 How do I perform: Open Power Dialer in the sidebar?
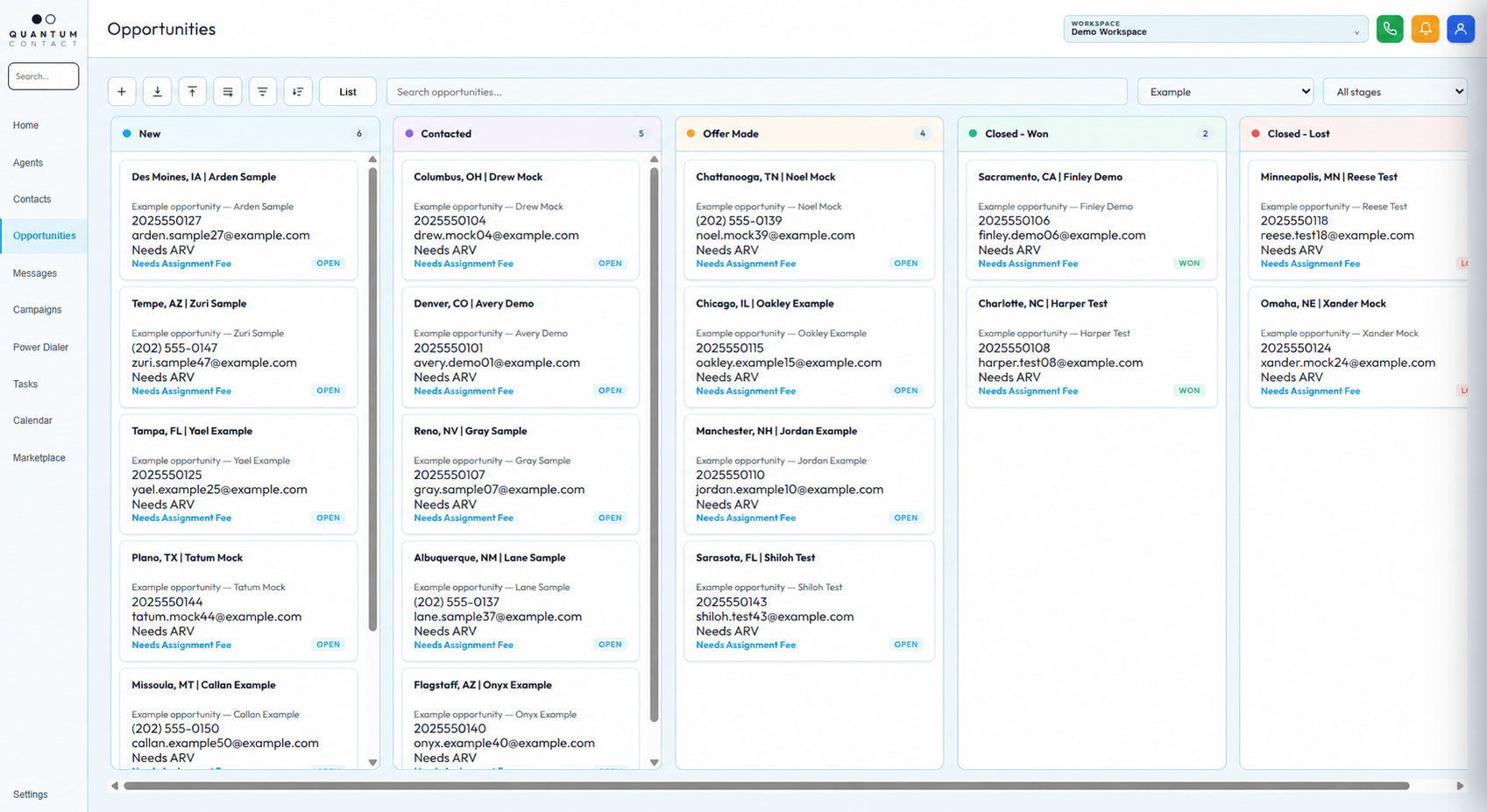(41, 348)
